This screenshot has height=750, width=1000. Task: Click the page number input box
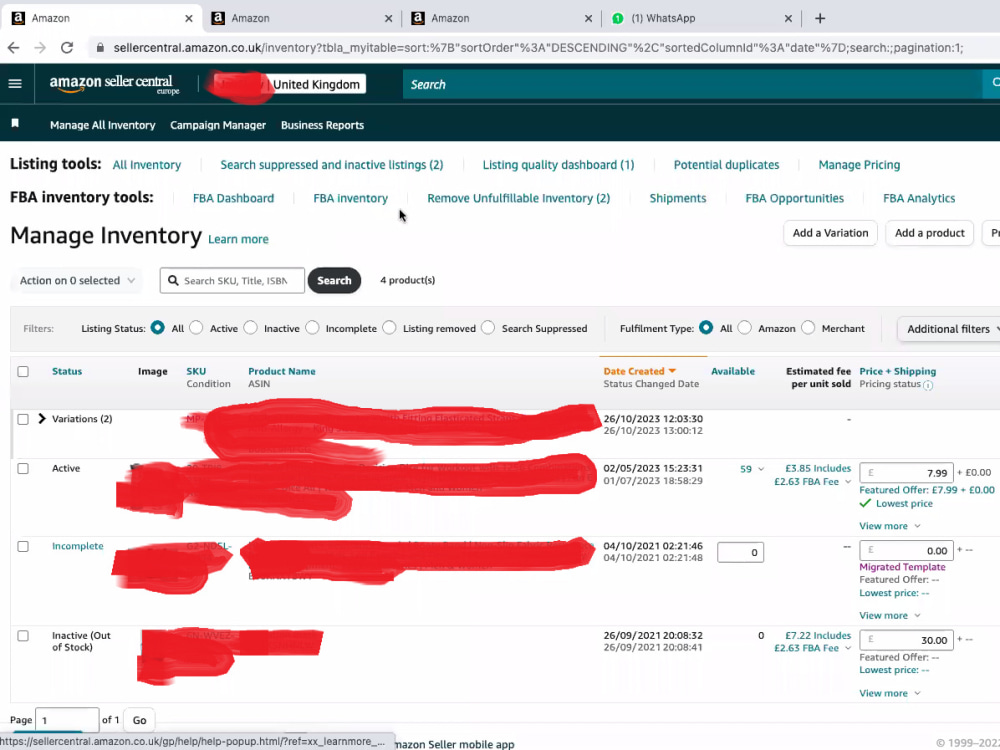67,720
